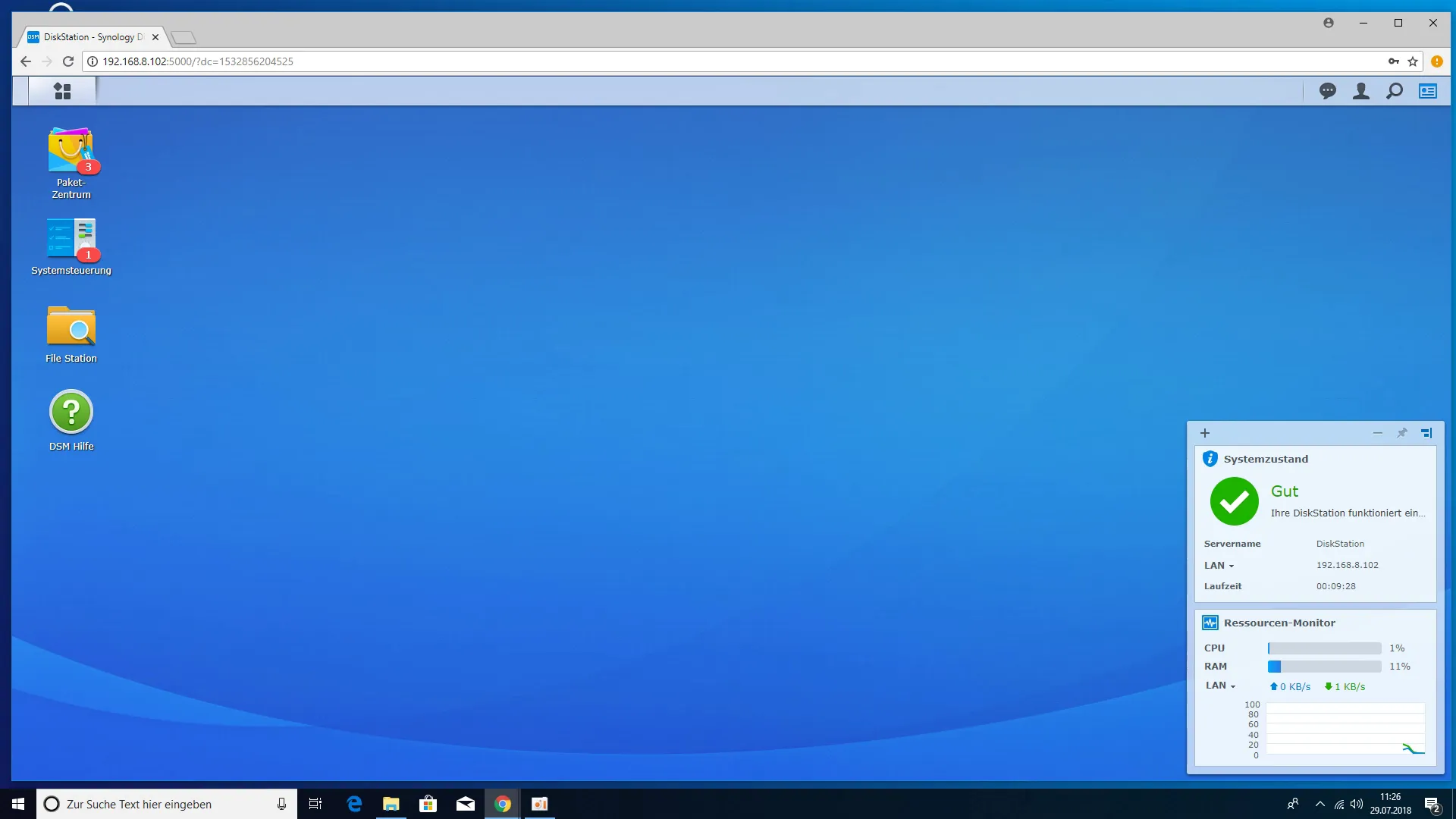The width and height of the screenshot is (1456, 819).
Task: Click the Ressourcen-Monitor widget icon
Action: coord(1210,623)
